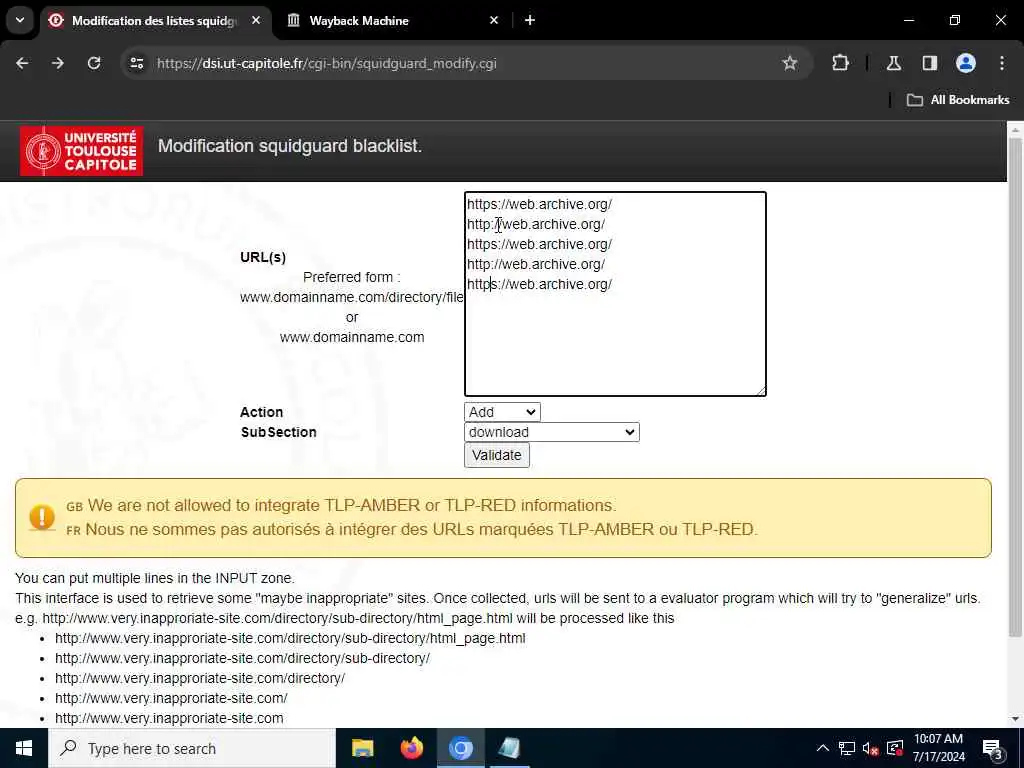Click the Validate button

coord(497,455)
